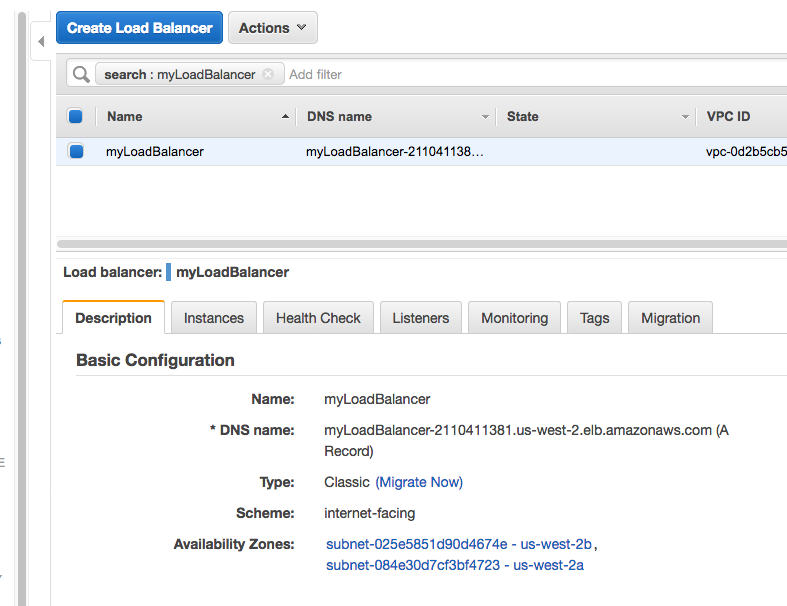This screenshot has width=787, height=606.
Task: Open subnet-084e30d7cf3bf4723 us-west-2a link
Action: [x=455, y=565]
